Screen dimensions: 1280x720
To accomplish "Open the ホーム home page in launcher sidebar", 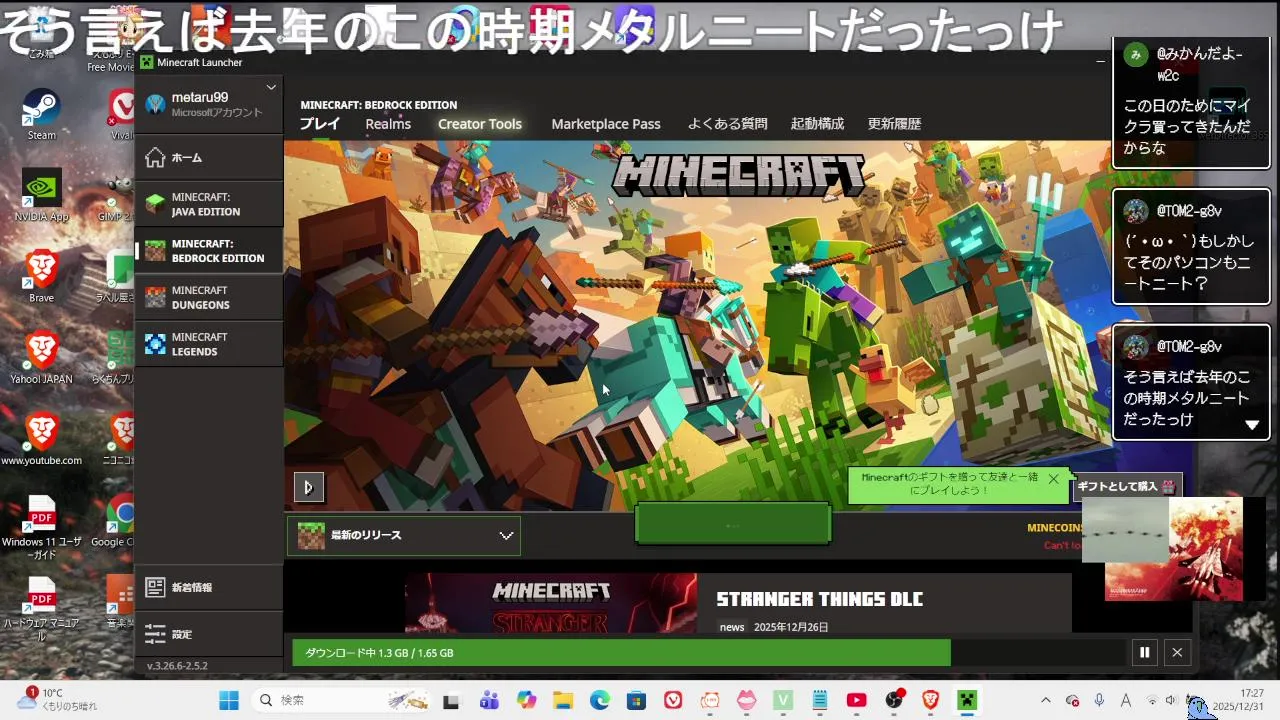I will (x=208, y=157).
